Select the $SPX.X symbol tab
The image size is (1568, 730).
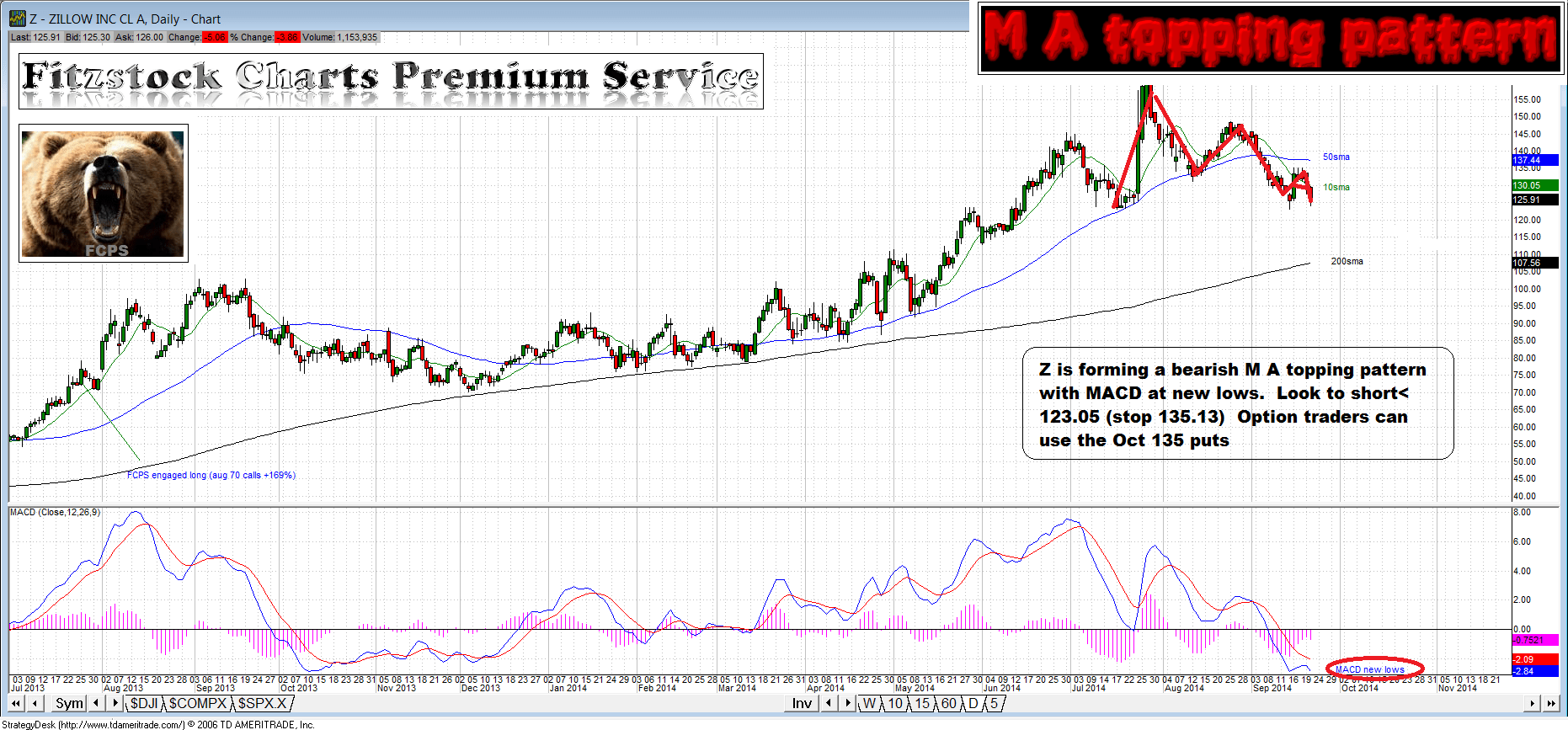(x=262, y=703)
